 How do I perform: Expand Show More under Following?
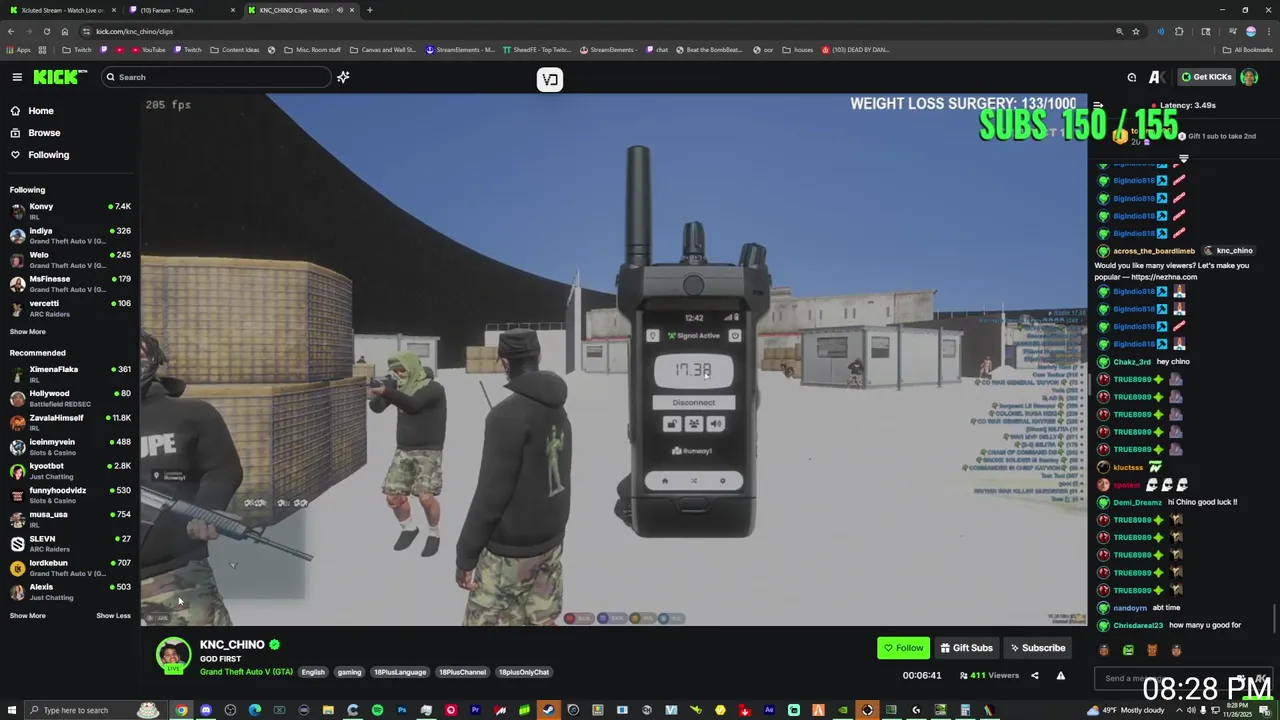27,332
